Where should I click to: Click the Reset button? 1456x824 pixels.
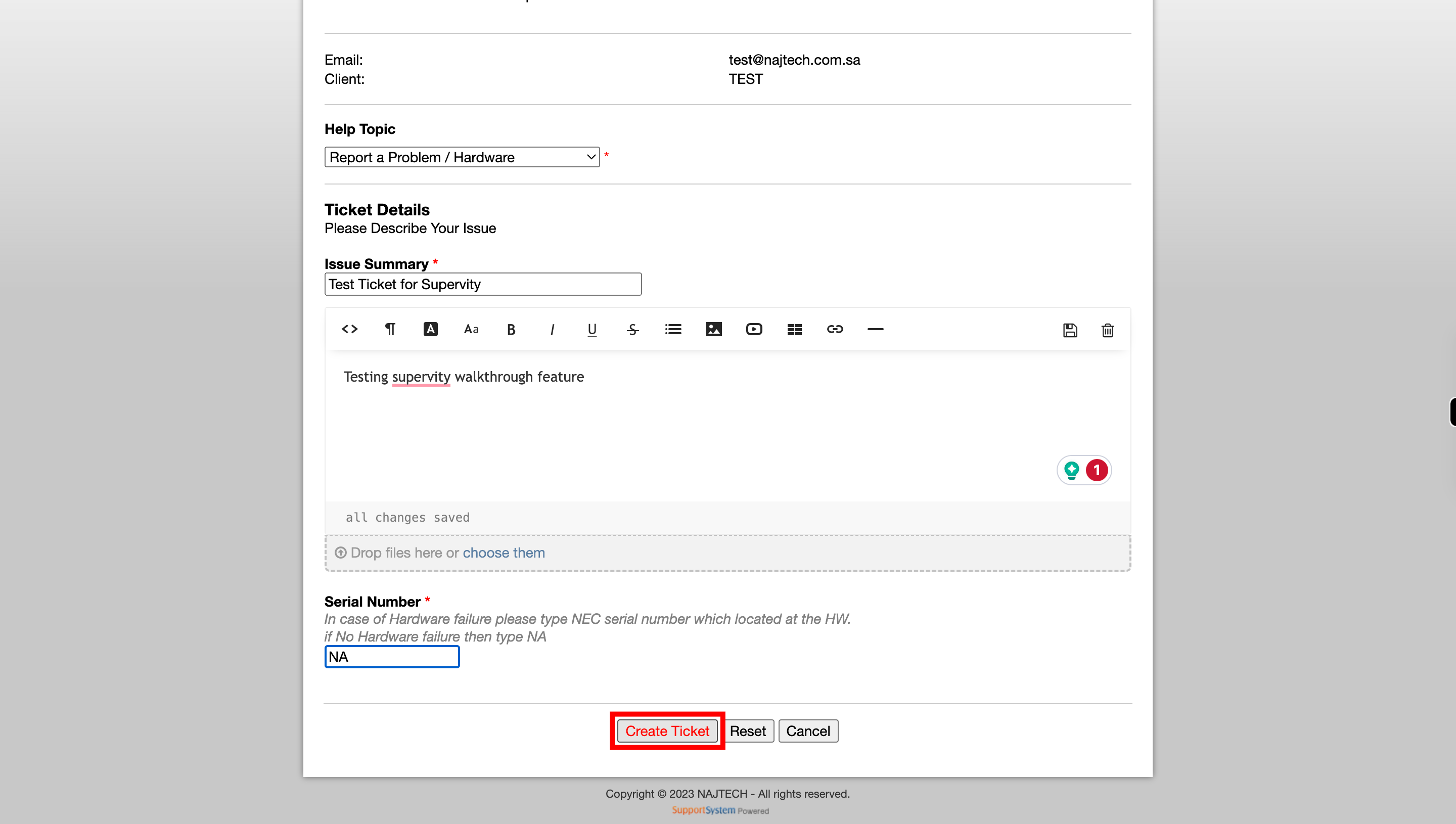pos(748,730)
